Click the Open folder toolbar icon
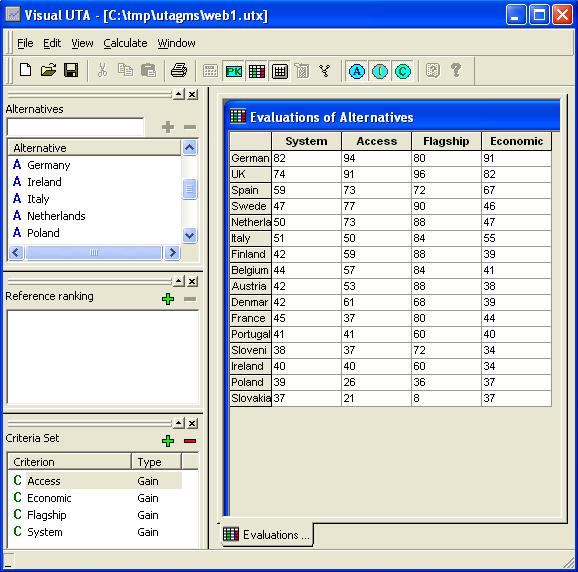Screen dimensions: 578x572 (x=48, y=70)
